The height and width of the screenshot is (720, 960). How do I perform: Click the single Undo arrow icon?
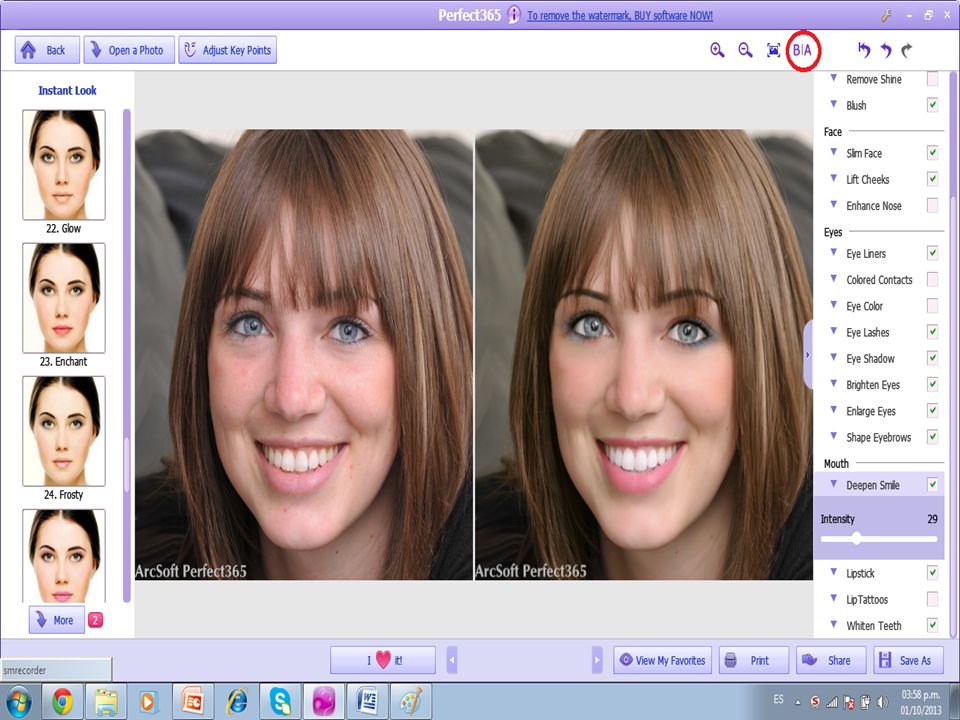886,50
